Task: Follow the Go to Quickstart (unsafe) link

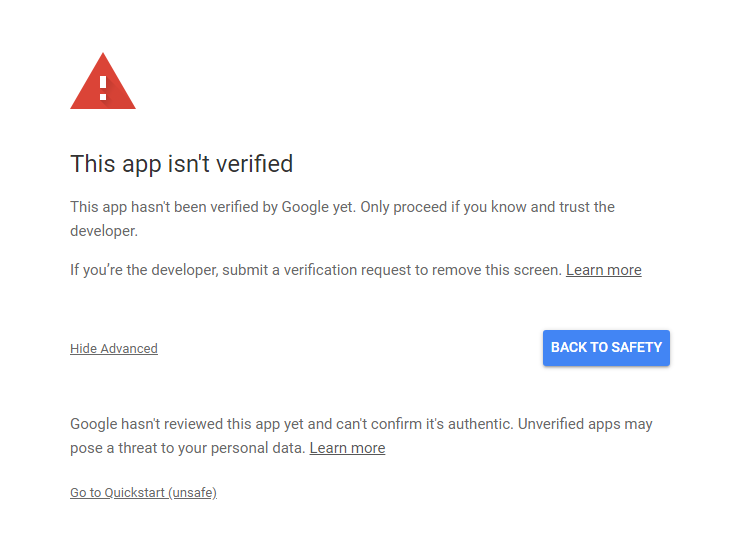Action: tap(143, 493)
